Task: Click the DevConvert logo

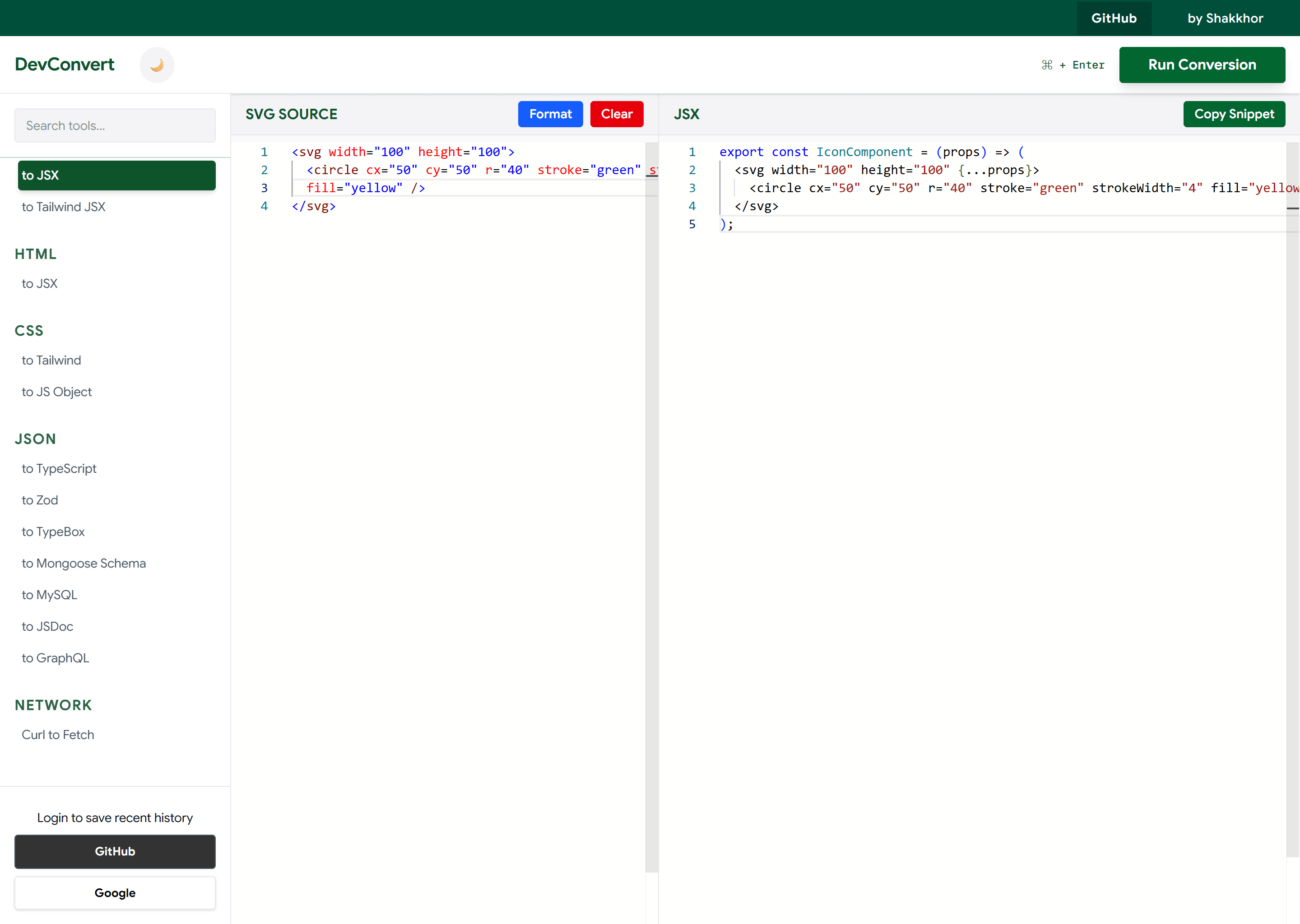Action: [x=65, y=65]
